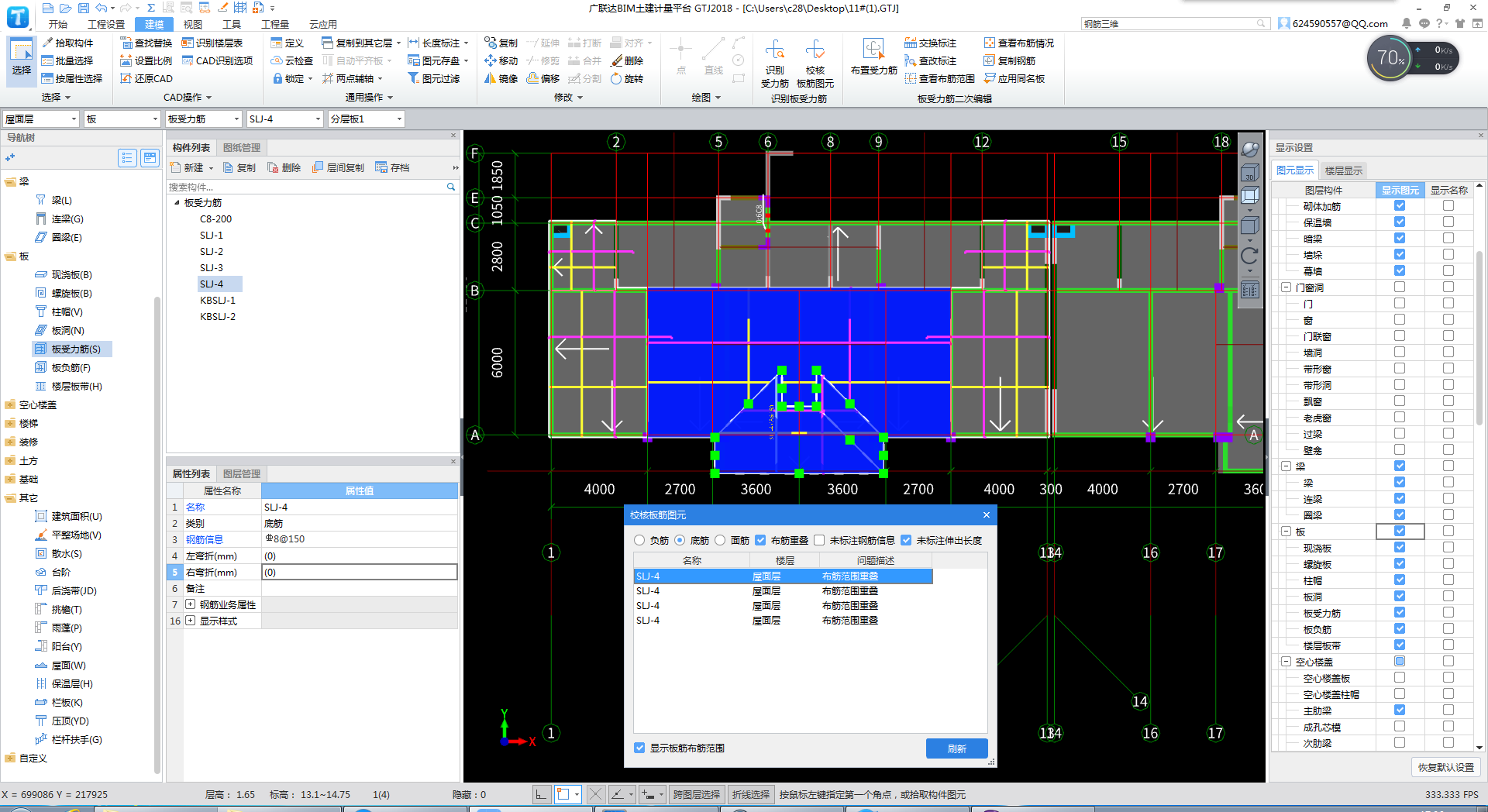Click the 镜像 mirror tool

pyautogui.click(x=501, y=78)
